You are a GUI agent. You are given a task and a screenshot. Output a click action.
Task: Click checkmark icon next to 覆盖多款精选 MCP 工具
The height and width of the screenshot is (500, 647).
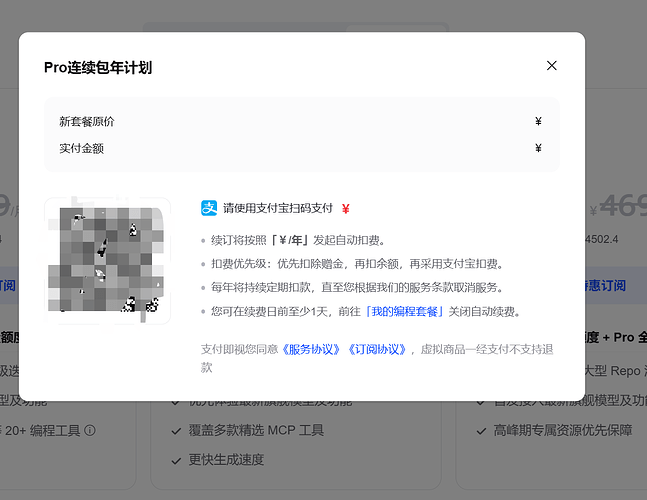(x=176, y=432)
